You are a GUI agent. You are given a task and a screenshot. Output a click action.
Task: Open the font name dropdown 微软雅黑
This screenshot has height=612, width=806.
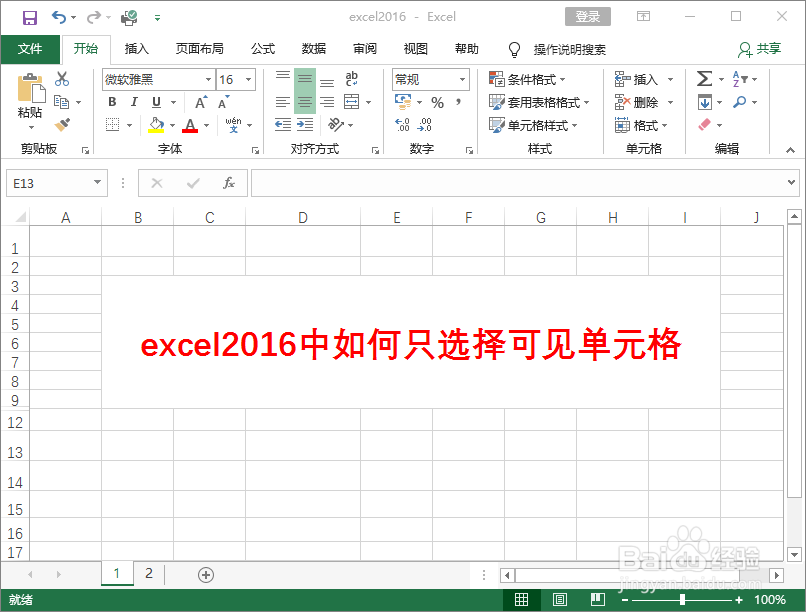[208, 79]
